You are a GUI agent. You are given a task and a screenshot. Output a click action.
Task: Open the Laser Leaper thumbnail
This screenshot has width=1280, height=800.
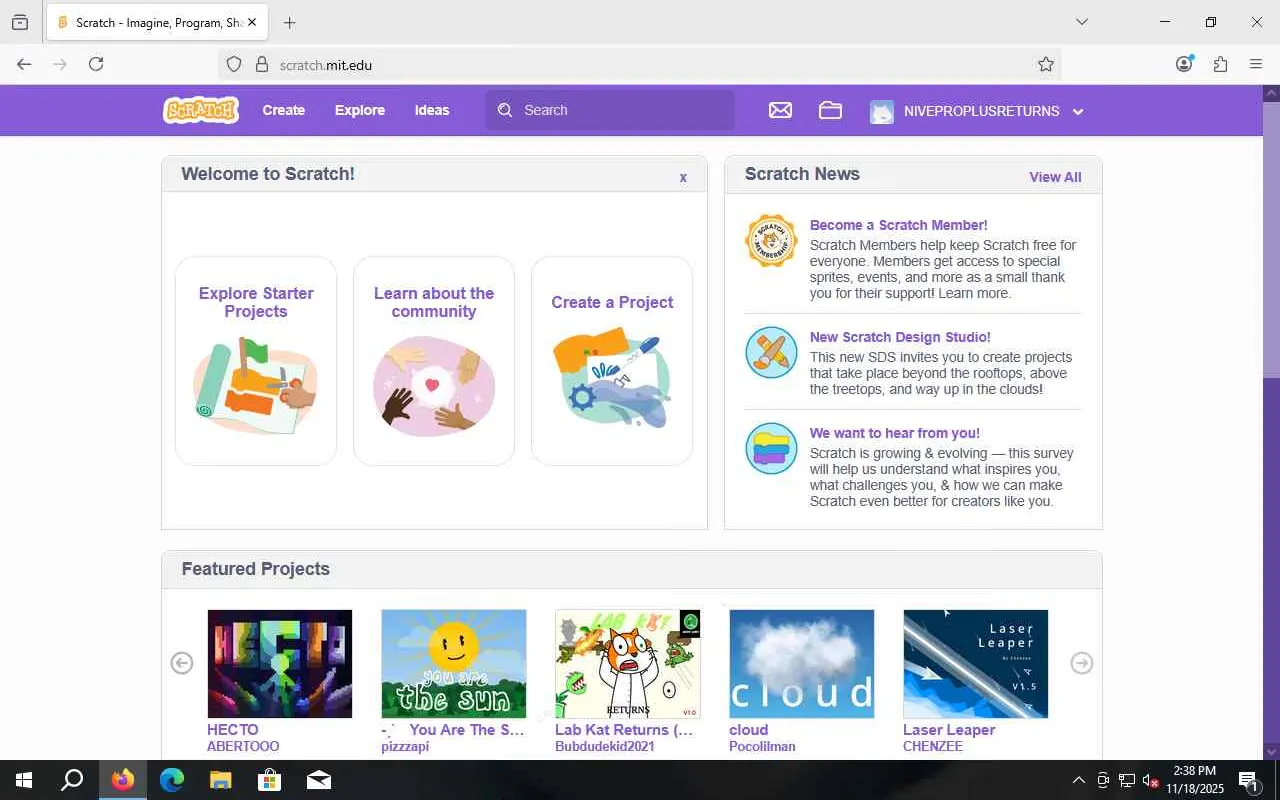[976, 664]
